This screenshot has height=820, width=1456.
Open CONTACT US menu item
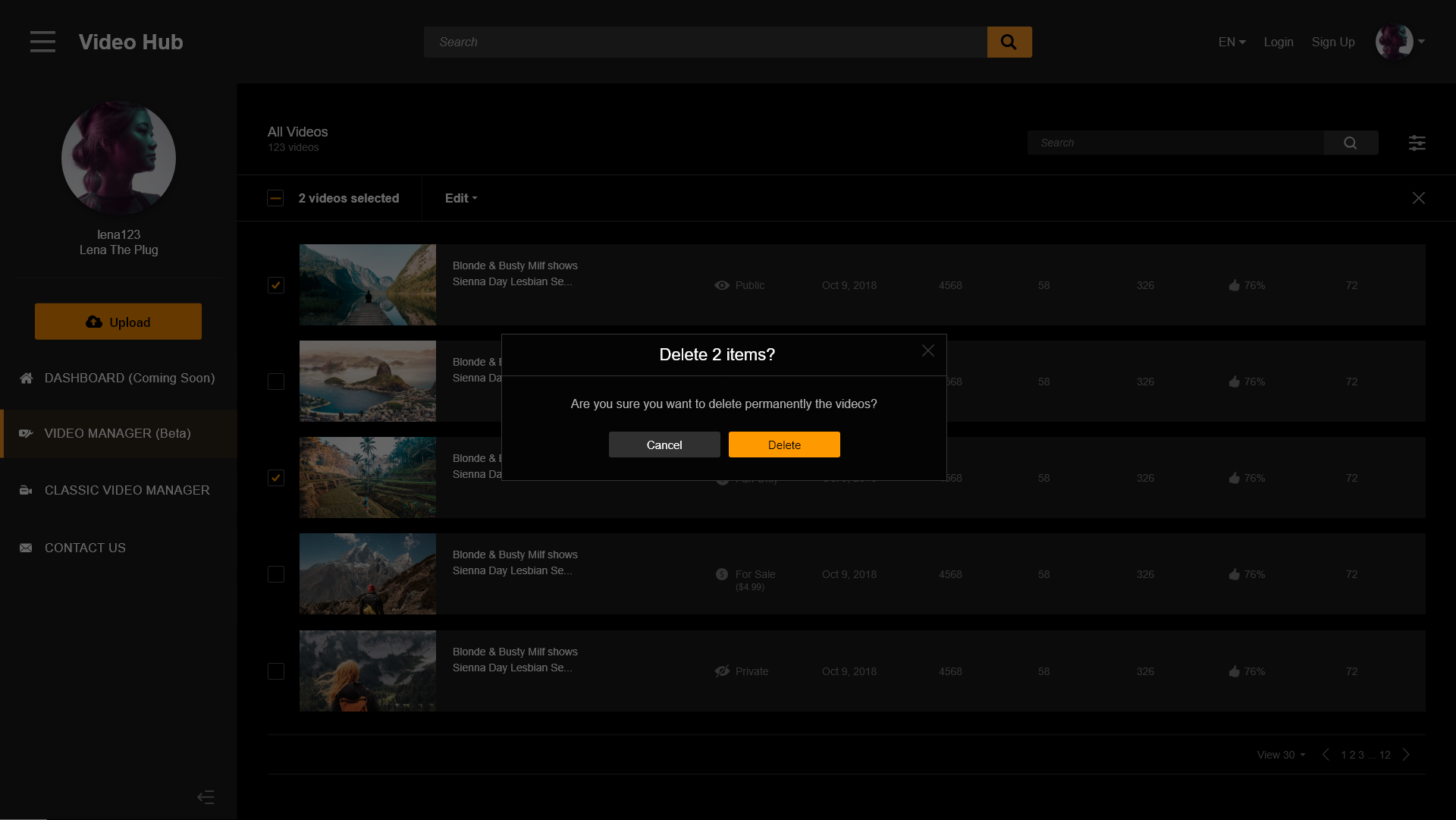(x=118, y=548)
